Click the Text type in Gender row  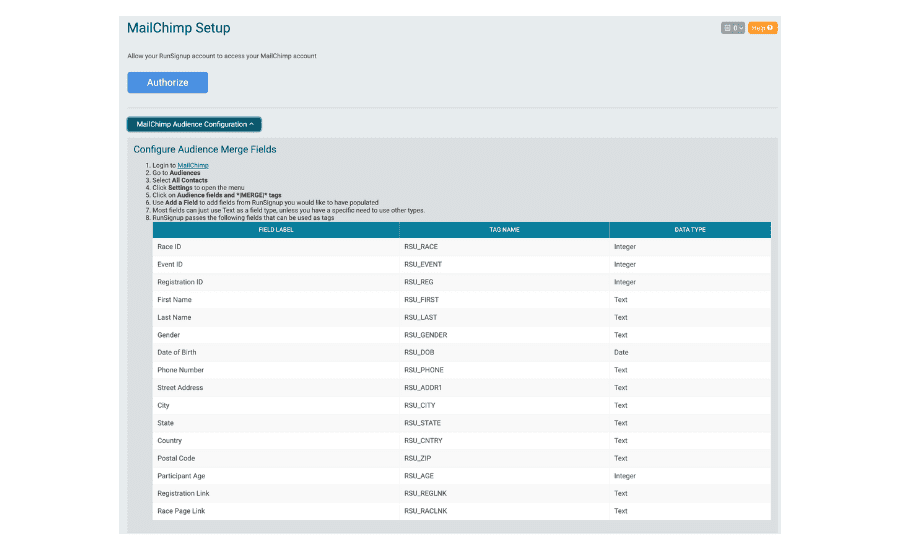click(x=620, y=335)
